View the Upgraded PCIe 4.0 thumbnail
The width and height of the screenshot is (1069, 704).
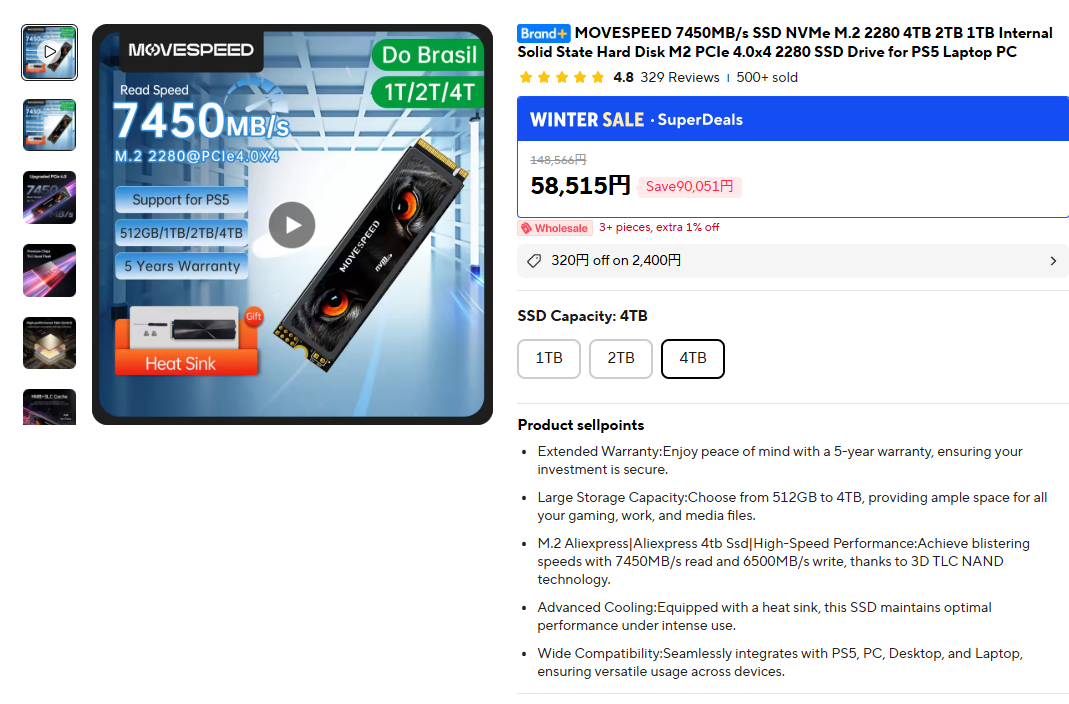(50, 198)
